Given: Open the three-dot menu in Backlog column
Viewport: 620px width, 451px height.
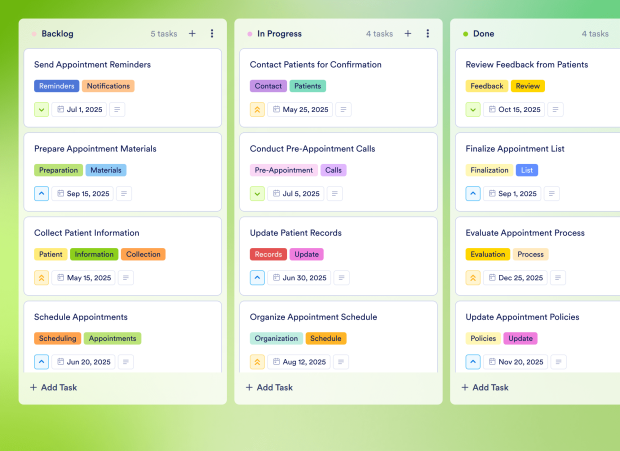Looking at the screenshot, I should click(212, 33).
